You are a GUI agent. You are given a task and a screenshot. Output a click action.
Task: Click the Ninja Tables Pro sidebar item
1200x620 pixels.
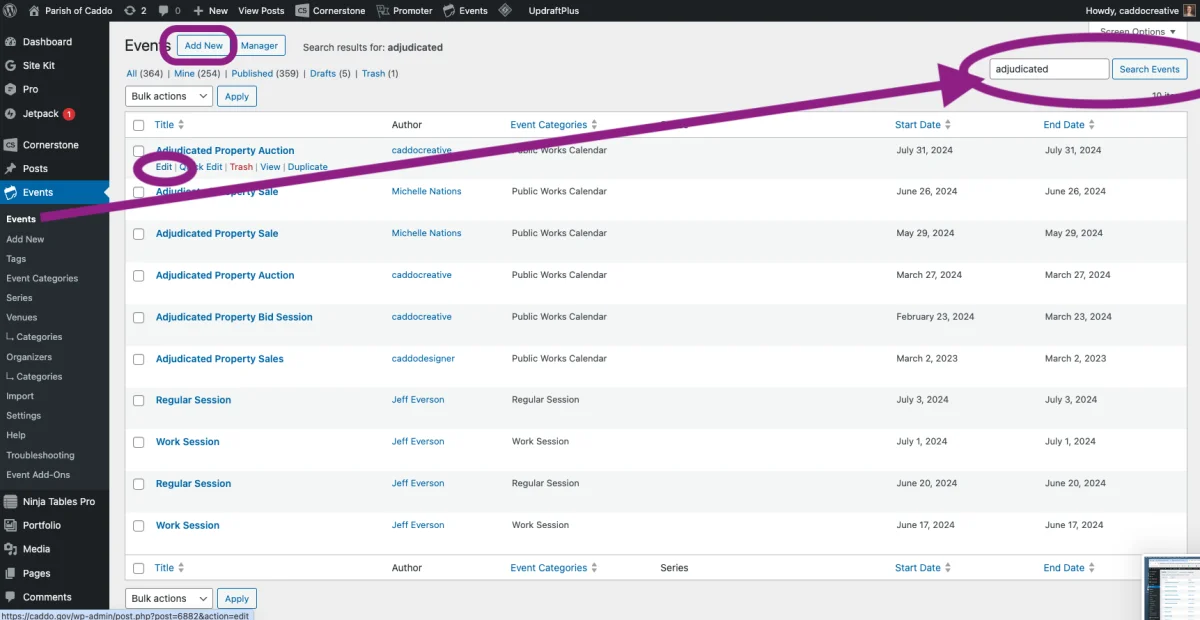[58, 501]
